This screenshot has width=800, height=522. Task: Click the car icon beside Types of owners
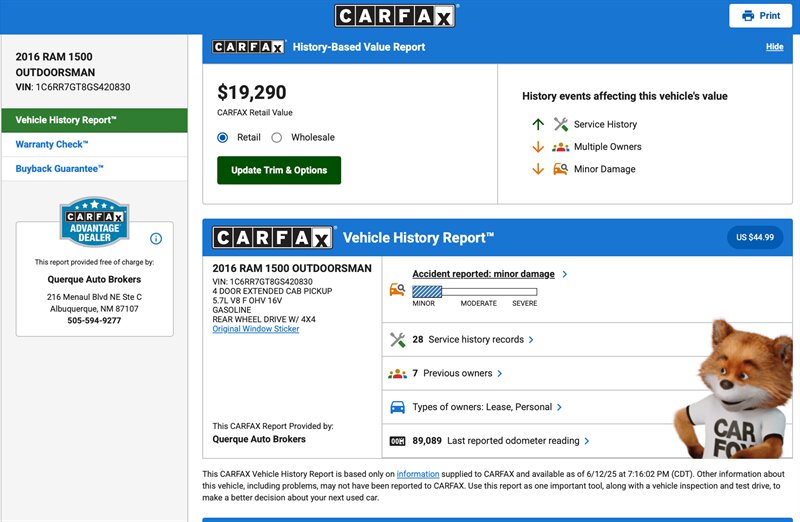[x=397, y=407]
